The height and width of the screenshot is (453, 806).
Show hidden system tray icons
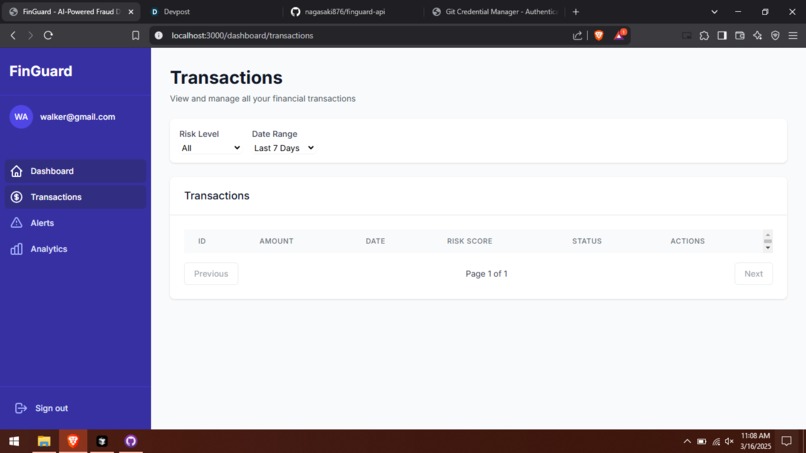tap(687, 441)
